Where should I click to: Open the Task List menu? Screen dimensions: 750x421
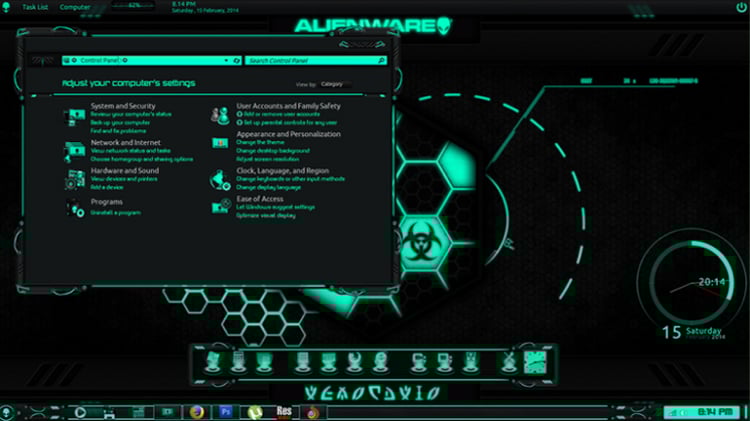(35, 7)
